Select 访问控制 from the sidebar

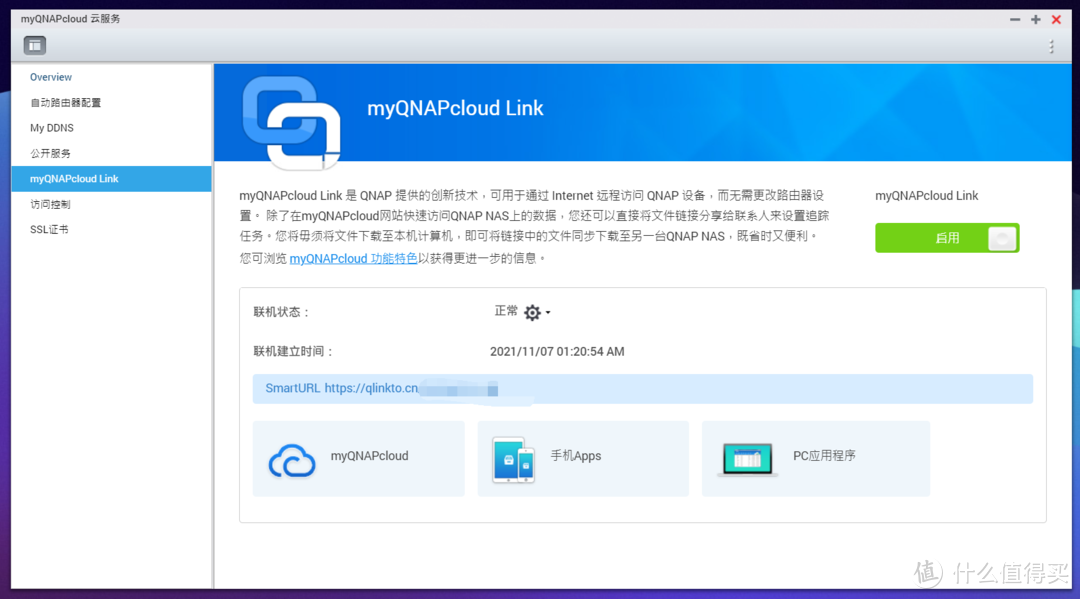click(x=50, y=203)
